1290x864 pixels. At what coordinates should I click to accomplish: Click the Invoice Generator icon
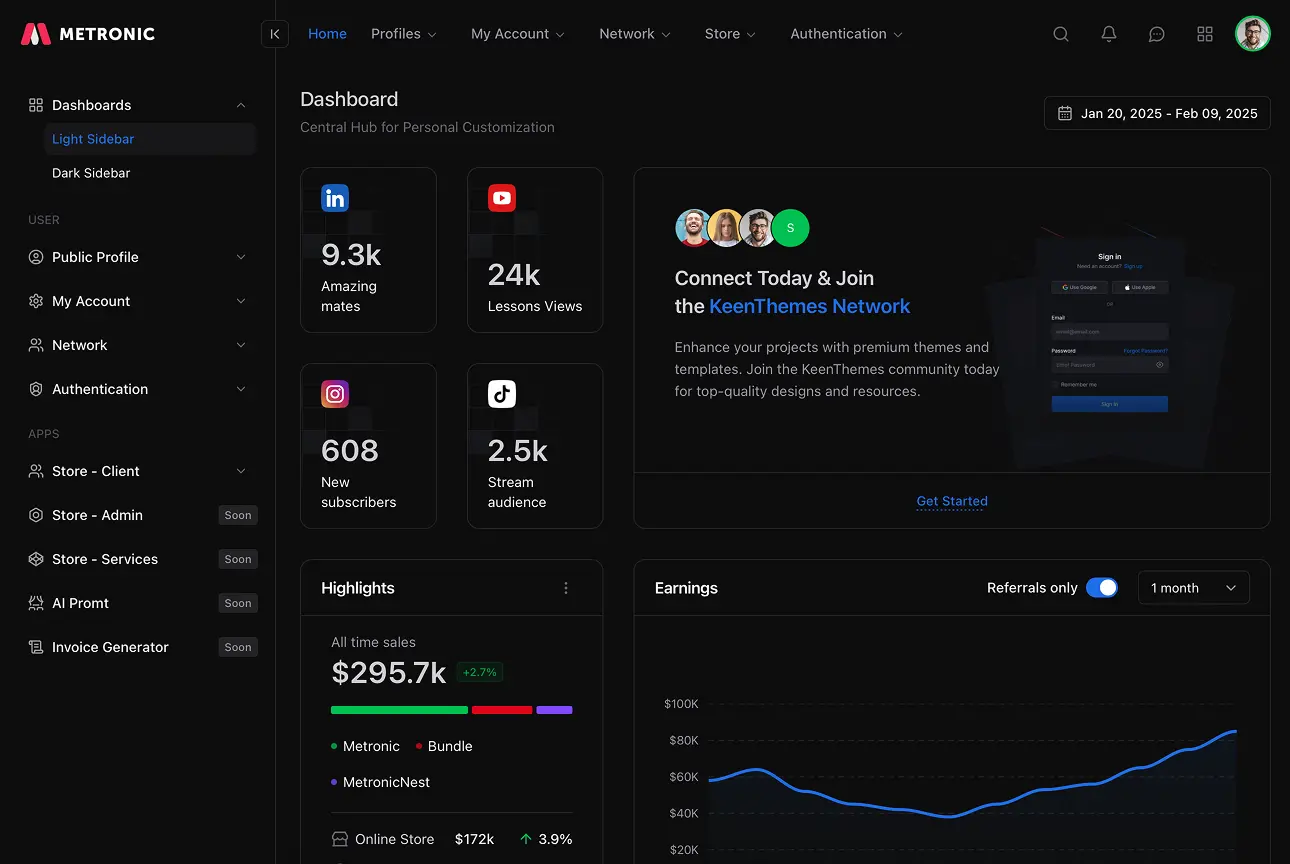pos(36,647)
